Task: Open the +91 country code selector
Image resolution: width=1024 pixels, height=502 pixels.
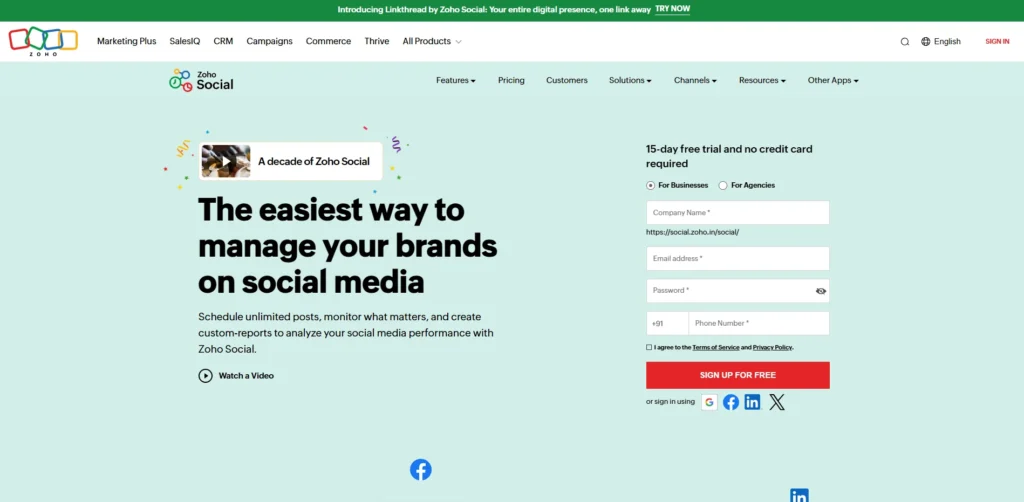Action: [667, 323]
